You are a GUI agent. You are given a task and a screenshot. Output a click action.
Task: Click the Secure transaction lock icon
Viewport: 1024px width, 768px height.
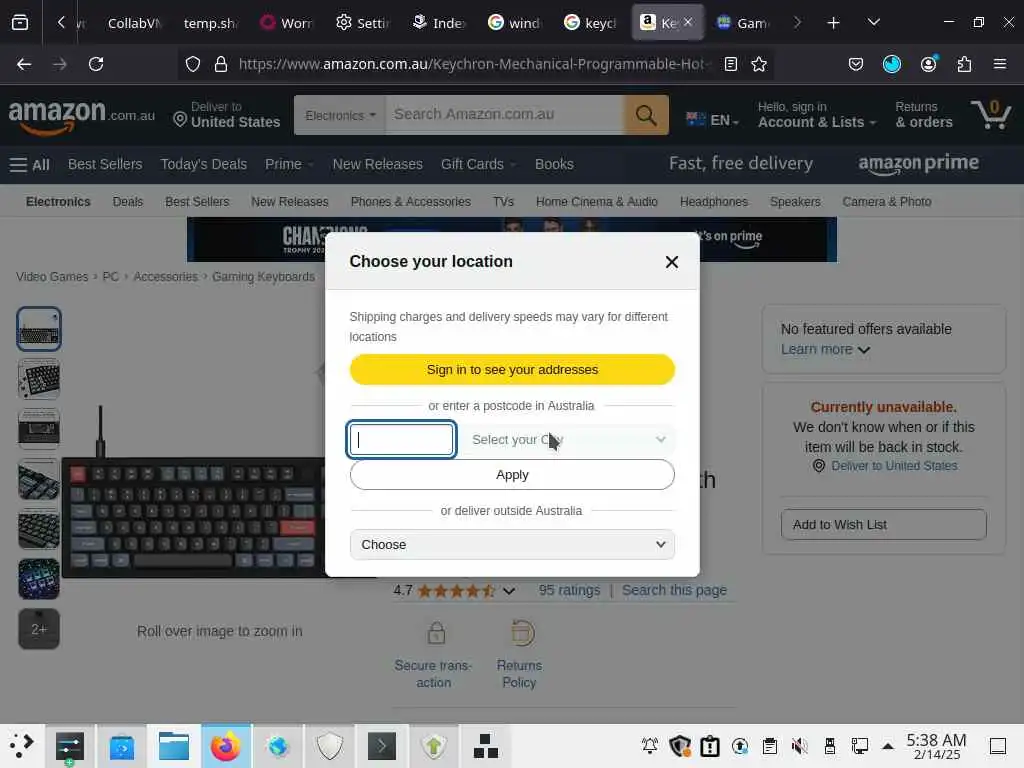click(x=436, y=633)
